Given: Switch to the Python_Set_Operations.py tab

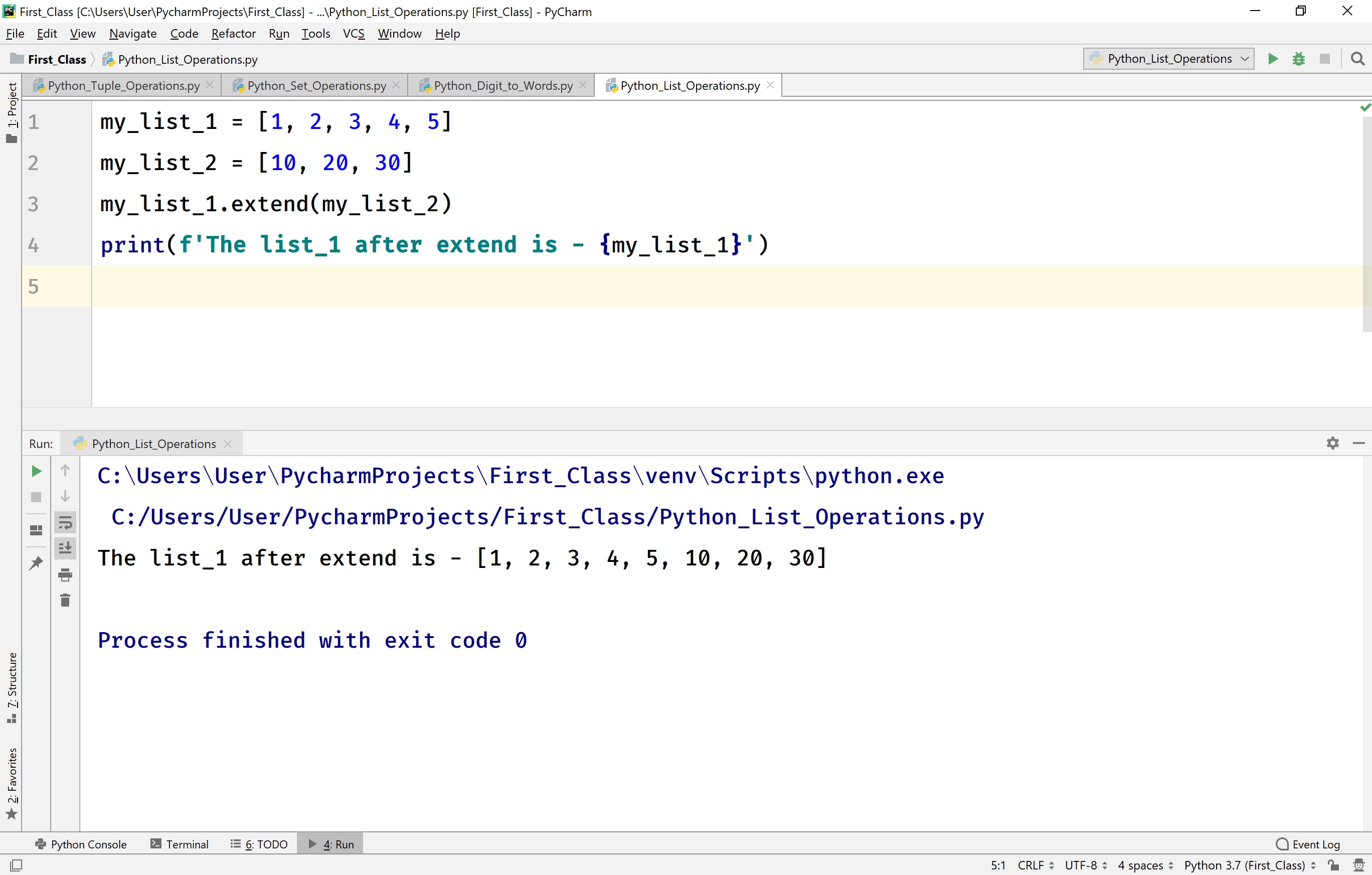Looking at the screenshot, I should coord(313,85).
